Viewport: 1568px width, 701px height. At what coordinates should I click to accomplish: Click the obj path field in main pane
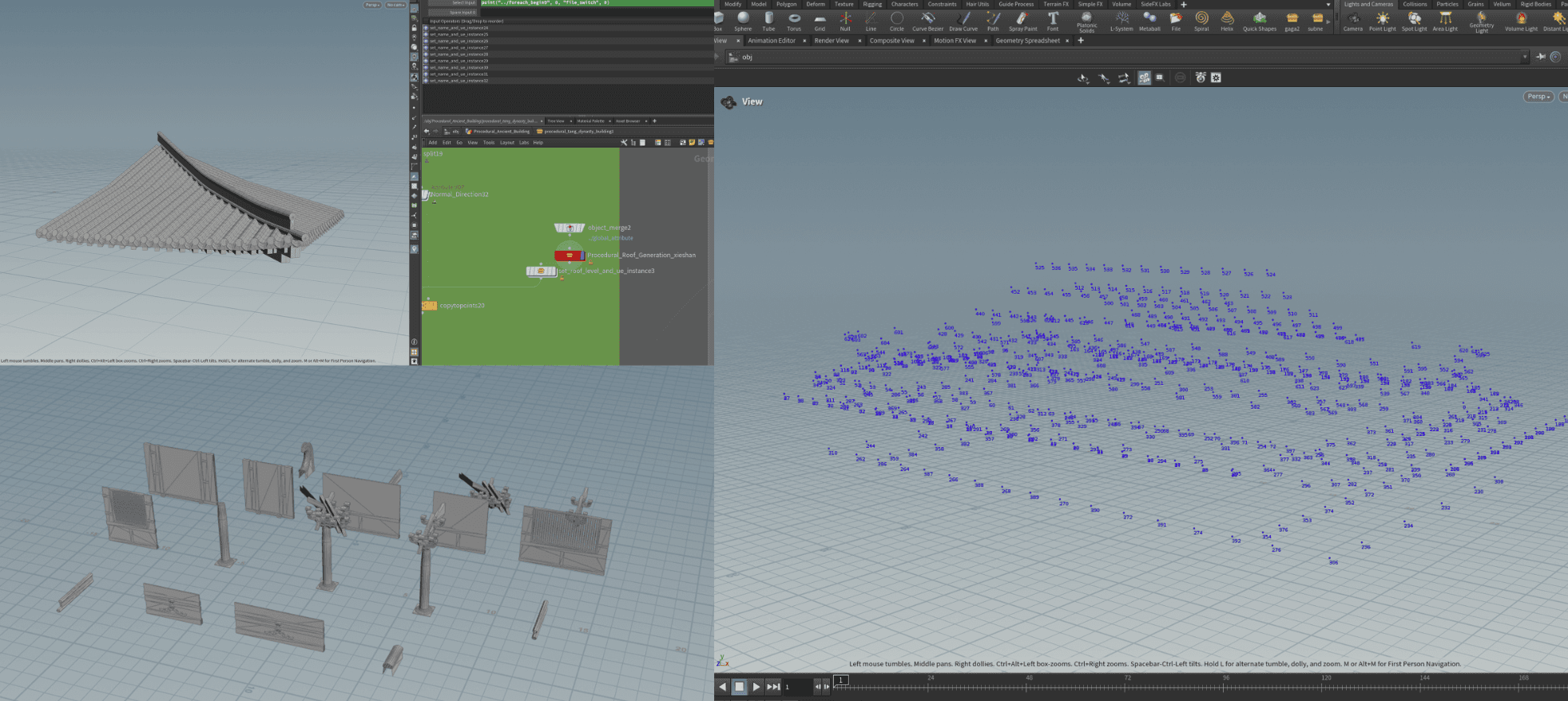1126,57
